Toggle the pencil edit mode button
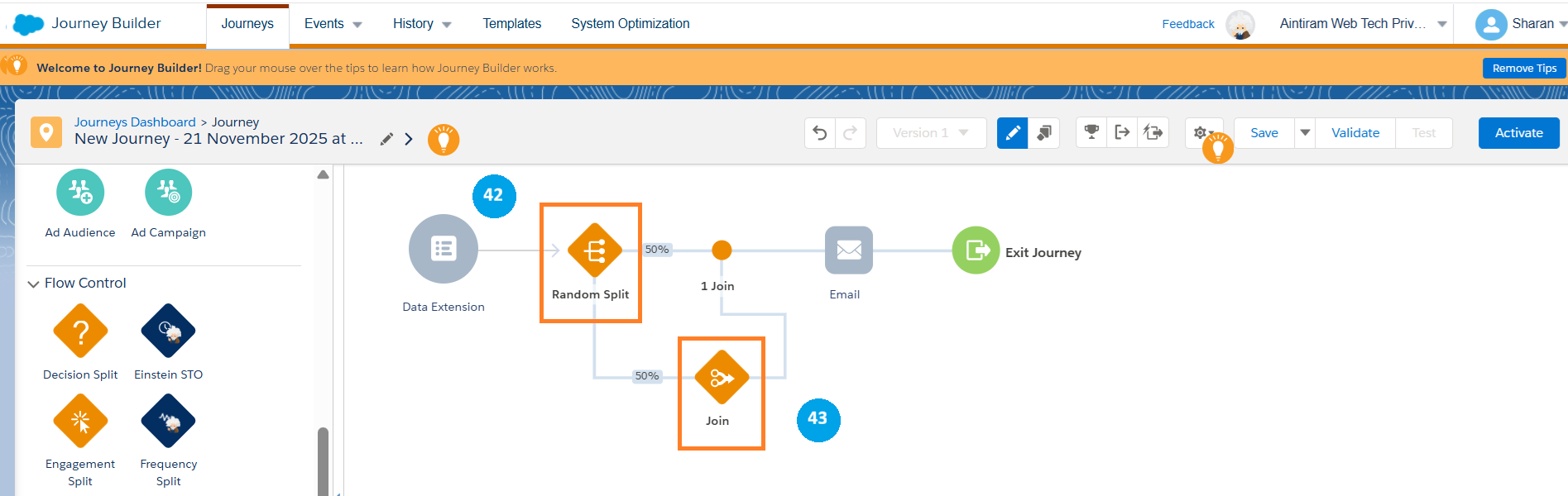This screenshot has width=1568, height=496. coord(1012,132)
